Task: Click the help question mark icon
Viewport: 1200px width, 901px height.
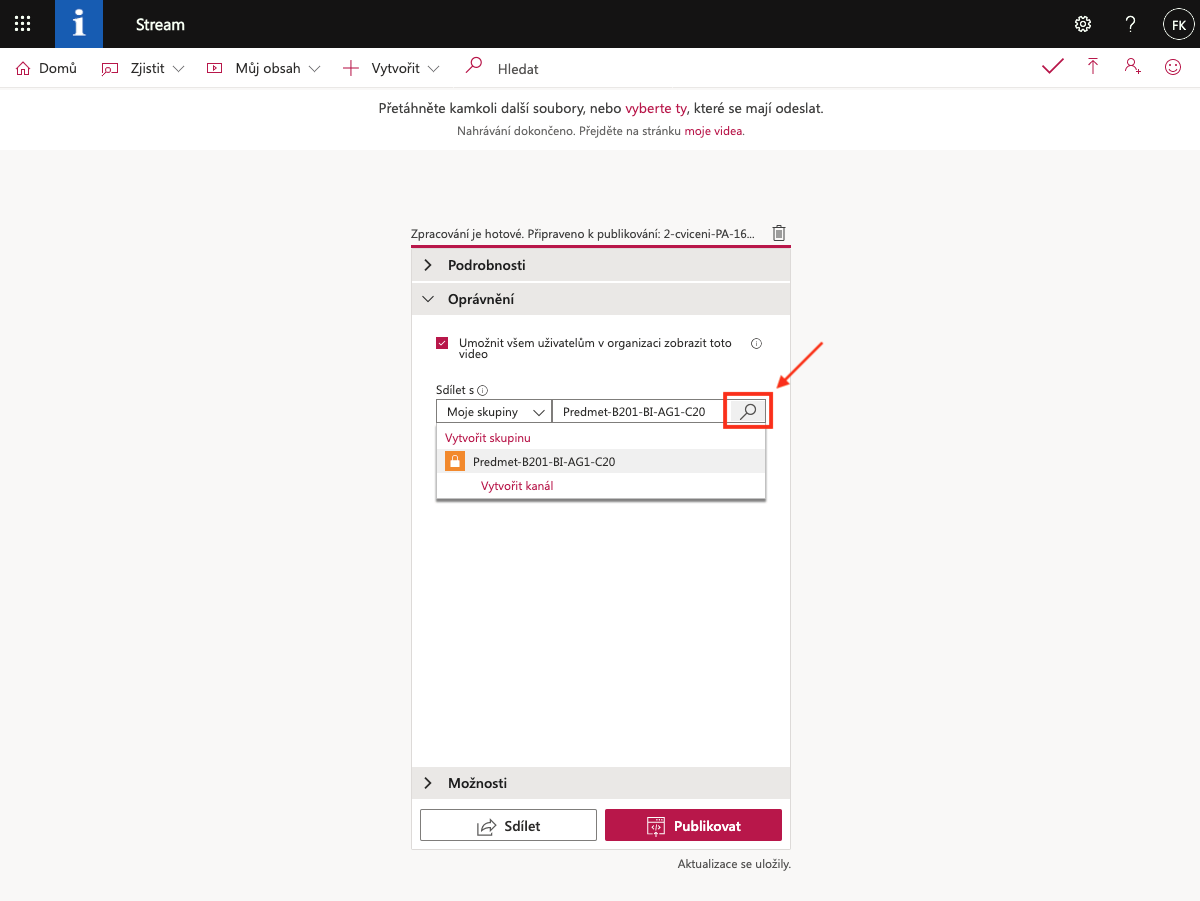Action: (x=1130, y=24)
